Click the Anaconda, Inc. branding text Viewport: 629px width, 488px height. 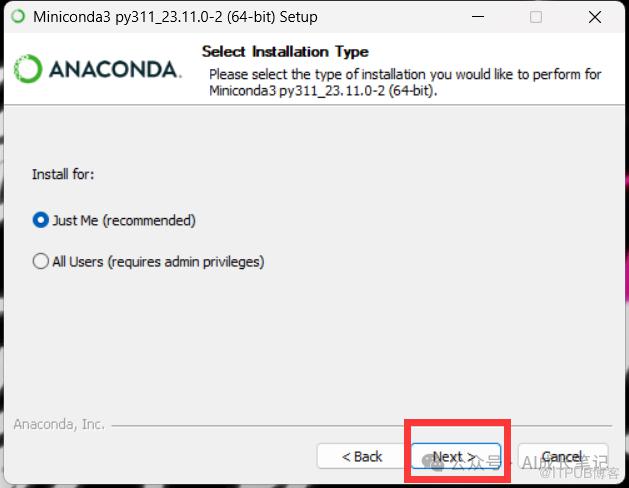[59, 424]
